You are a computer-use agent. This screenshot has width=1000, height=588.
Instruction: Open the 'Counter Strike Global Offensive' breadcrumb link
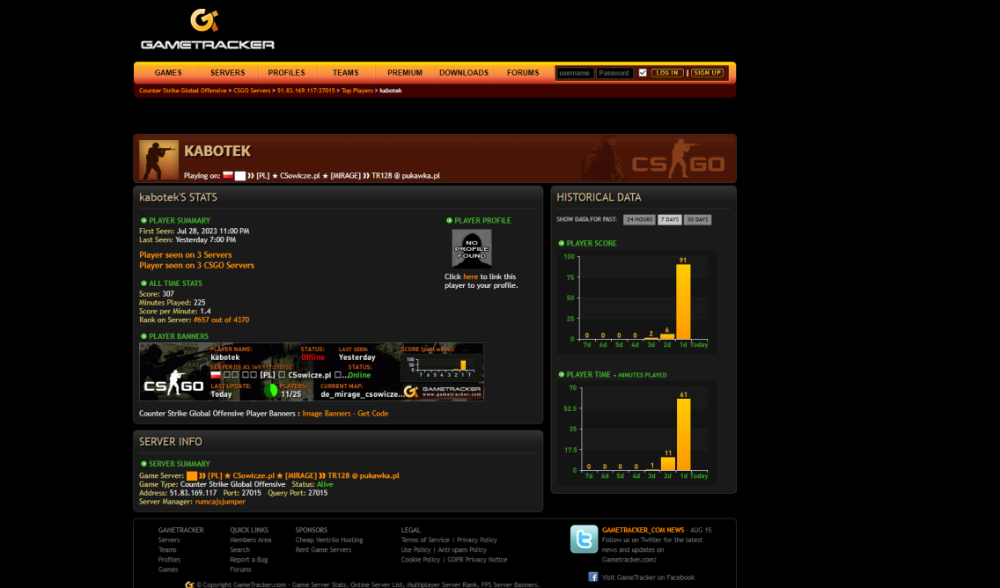[x=183, y=91]
